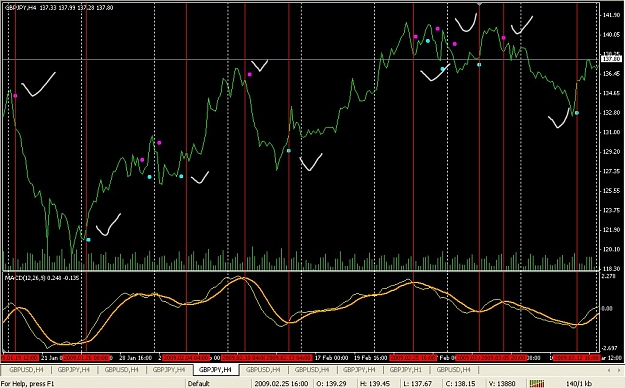Screen dimensions: 625x388
Task: Click the 118.30 price scale label
Action: pos(611,268)
